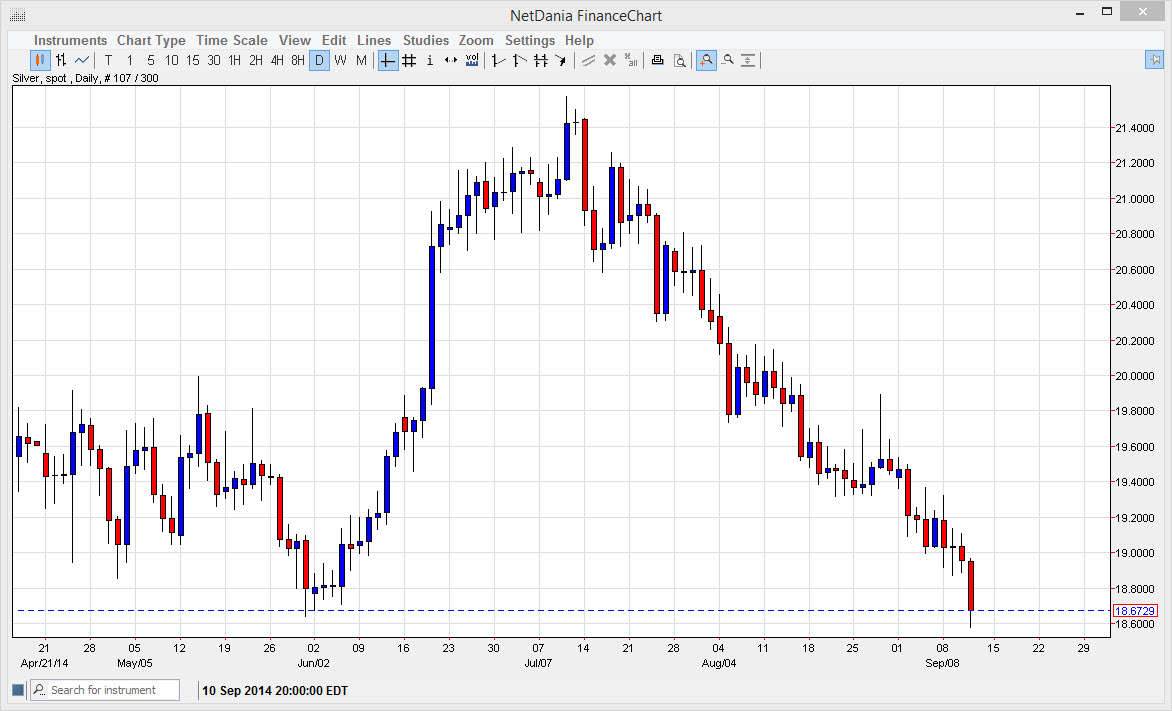Open the Studies menu
The image size is (1172, 711).
pos(425,40)
